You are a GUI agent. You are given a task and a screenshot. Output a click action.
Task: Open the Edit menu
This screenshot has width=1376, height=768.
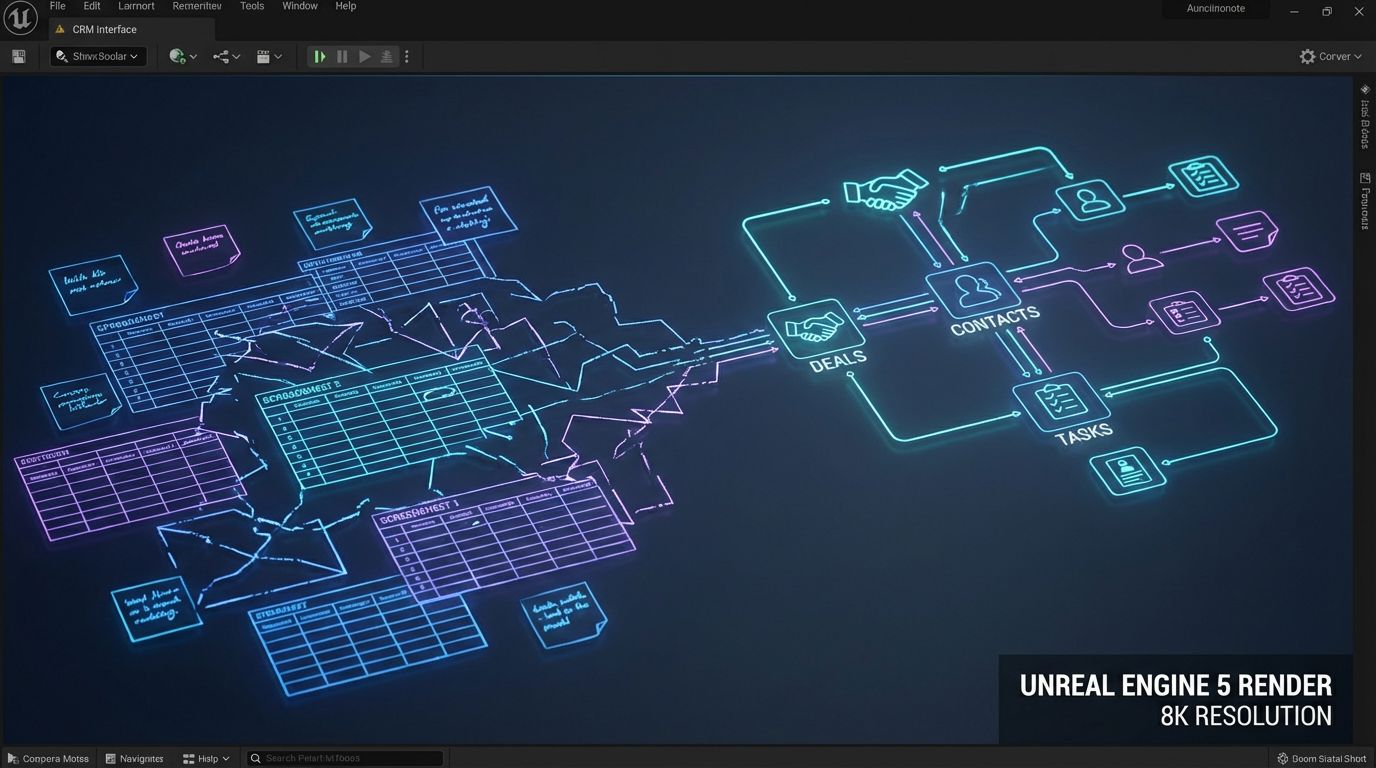click(x=92, y=6)
